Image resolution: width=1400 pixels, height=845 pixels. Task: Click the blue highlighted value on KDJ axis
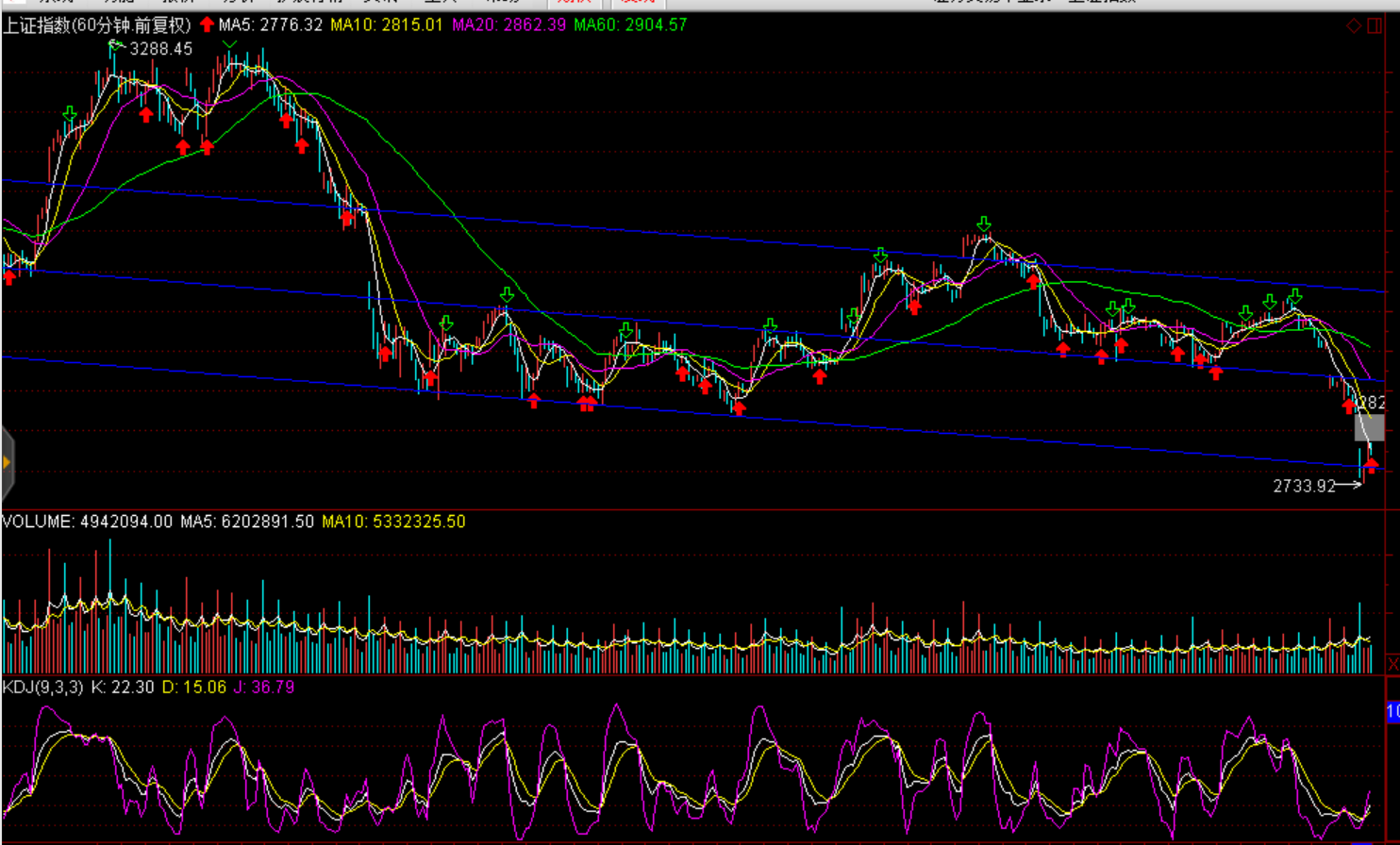1392,712
